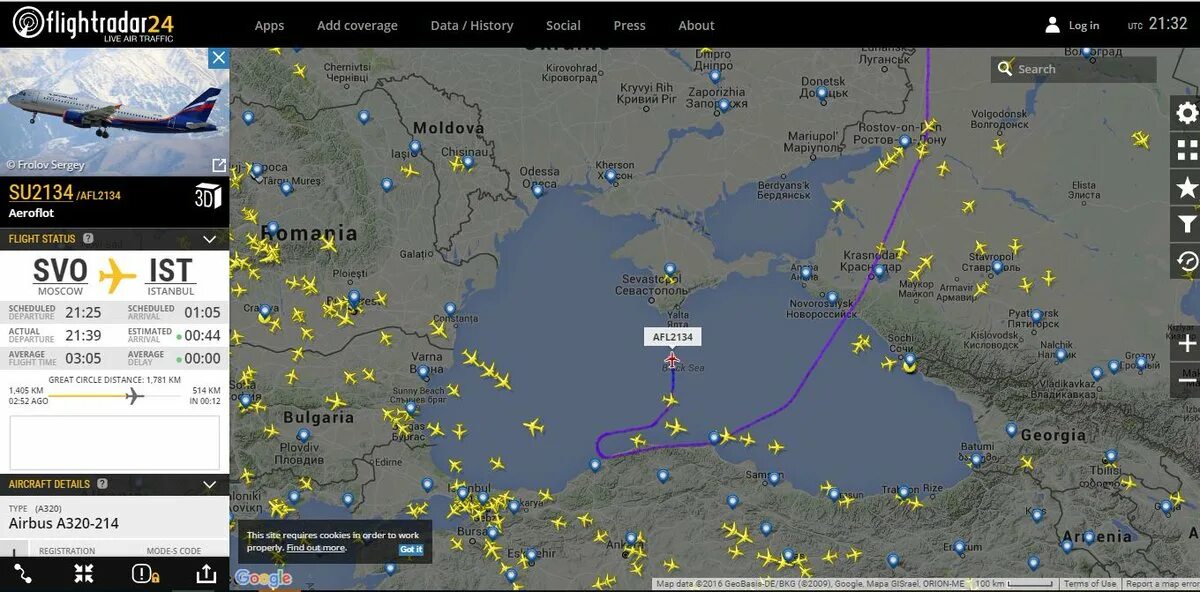Image resolution: width=1200 pixels, height=592 pixels.
Task: Open multi-view grid icon on map
Action: click(1187, 150)
